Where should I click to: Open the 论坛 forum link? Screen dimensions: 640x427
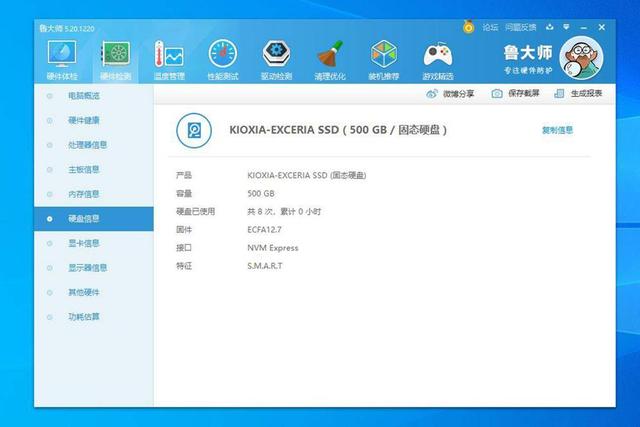click(490, 27)
